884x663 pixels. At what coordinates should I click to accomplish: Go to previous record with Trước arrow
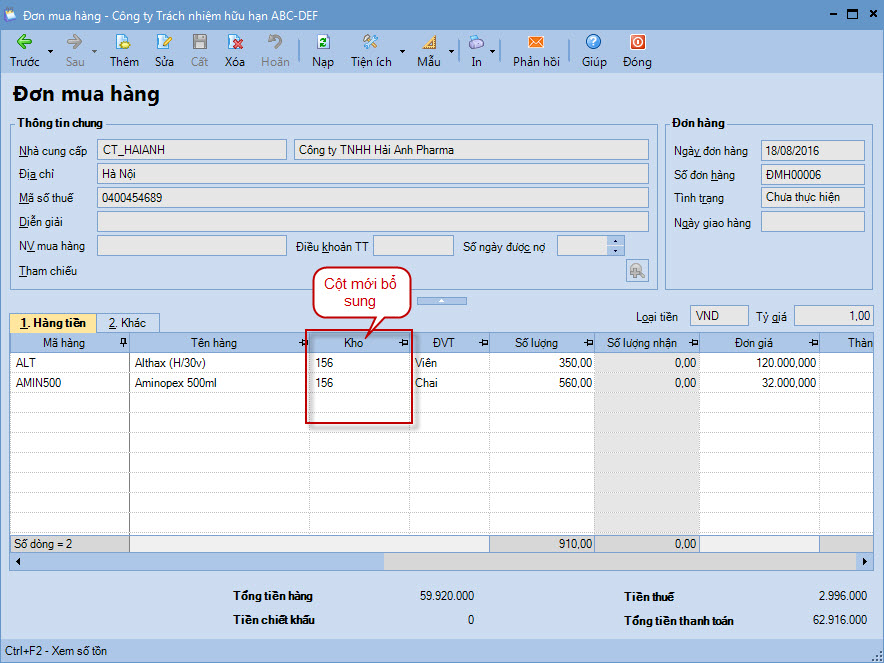(24, 42)
